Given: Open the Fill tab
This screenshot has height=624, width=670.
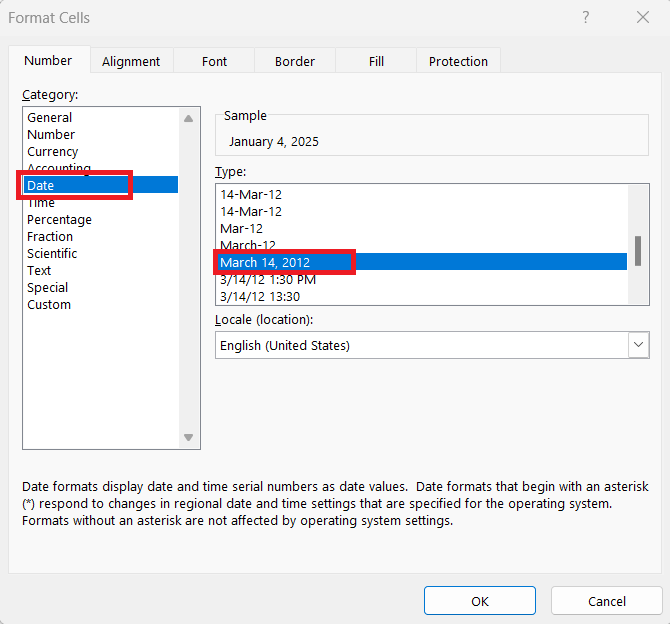Looking at the screenshot, I should pyautogui.click(x=376, y=62).
